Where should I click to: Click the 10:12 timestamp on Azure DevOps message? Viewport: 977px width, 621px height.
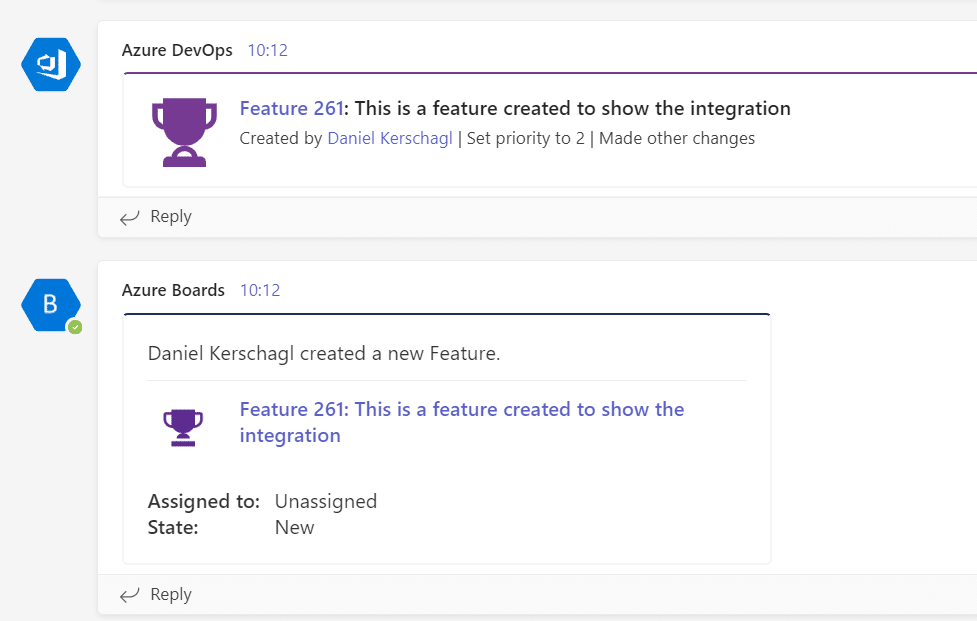coord(268,50)
